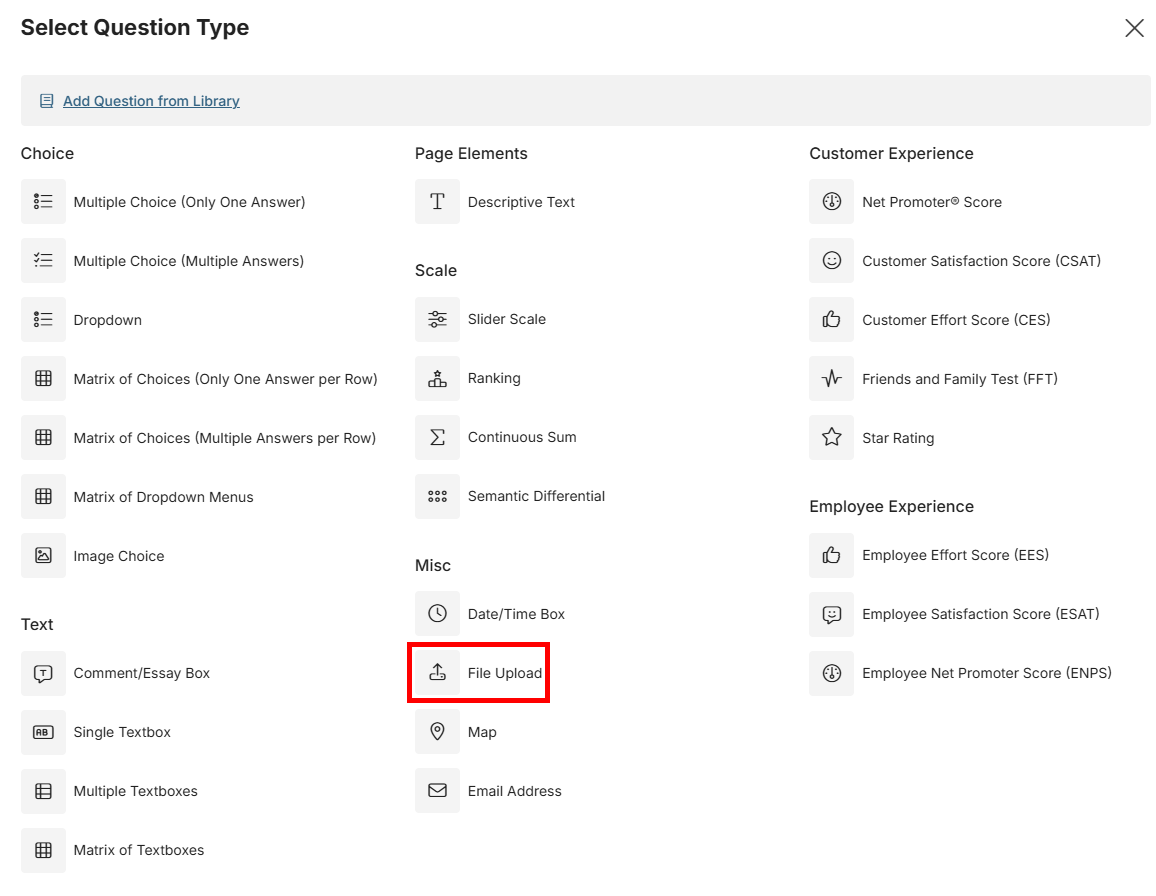The image size is (1156, 896).
Task: Select Slider Scale label
Action: [507, 319]
